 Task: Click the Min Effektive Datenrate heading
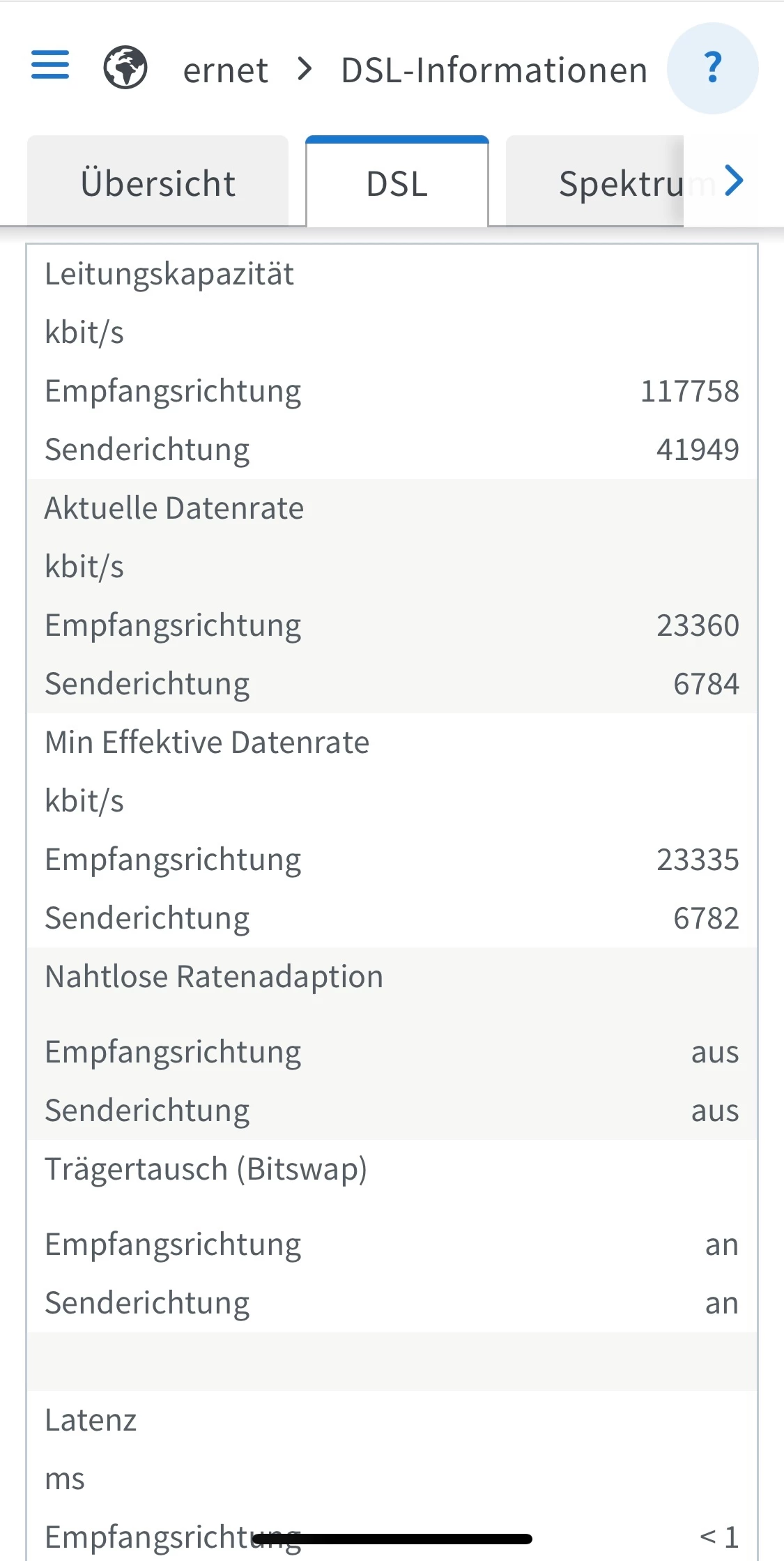click(207, 743)
